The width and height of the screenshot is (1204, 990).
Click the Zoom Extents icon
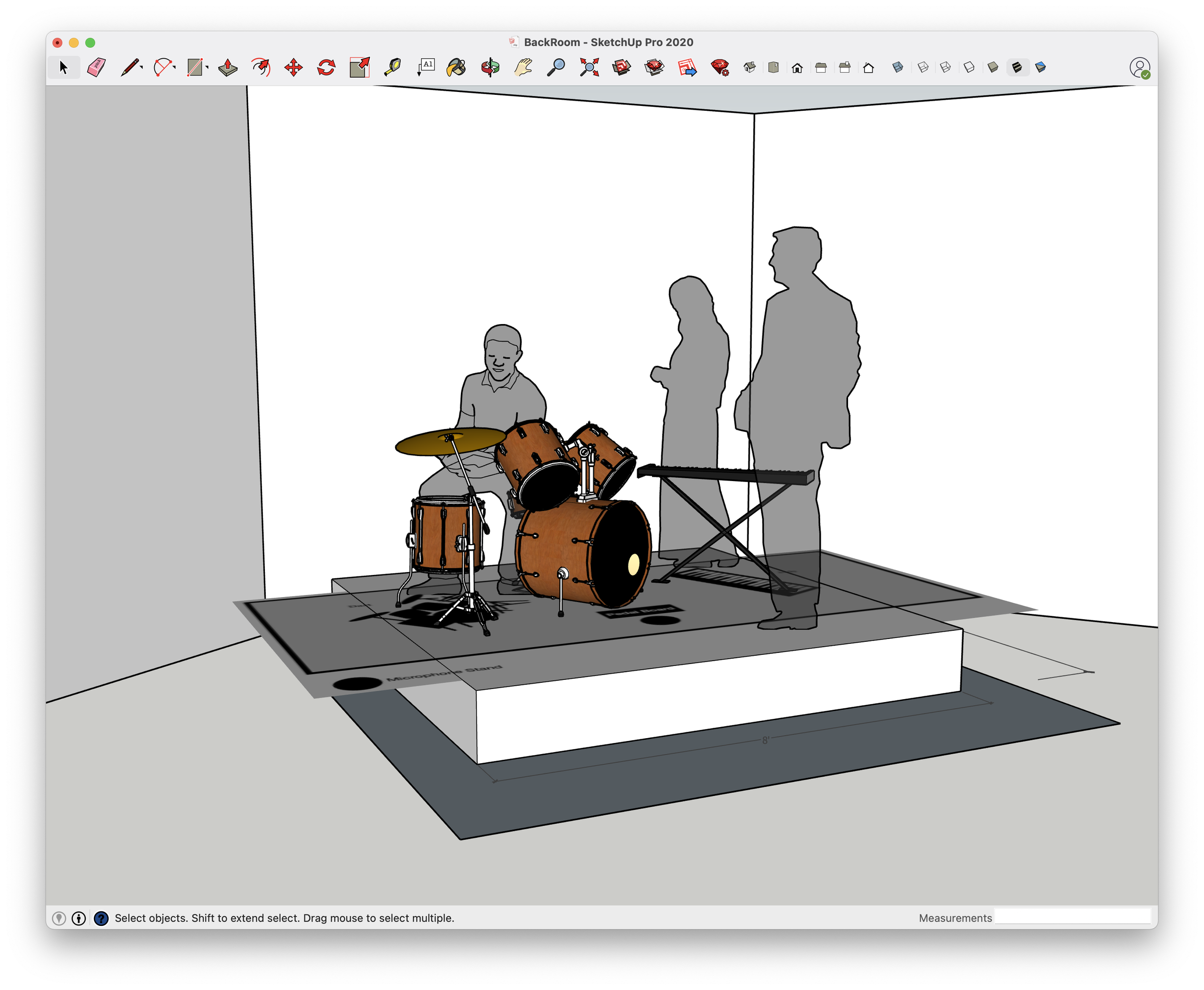(x=589, y=67)
